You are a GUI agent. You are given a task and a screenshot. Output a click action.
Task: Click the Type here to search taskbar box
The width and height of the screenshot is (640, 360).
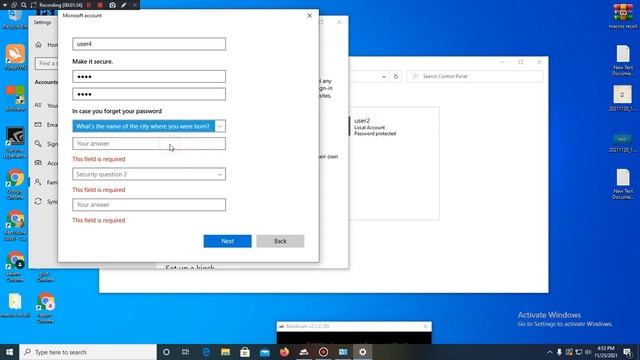coord(88,352)
